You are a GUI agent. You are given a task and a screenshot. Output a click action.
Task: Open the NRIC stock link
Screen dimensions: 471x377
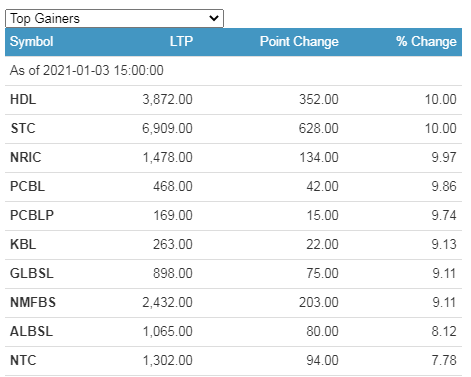coord(26,157)
